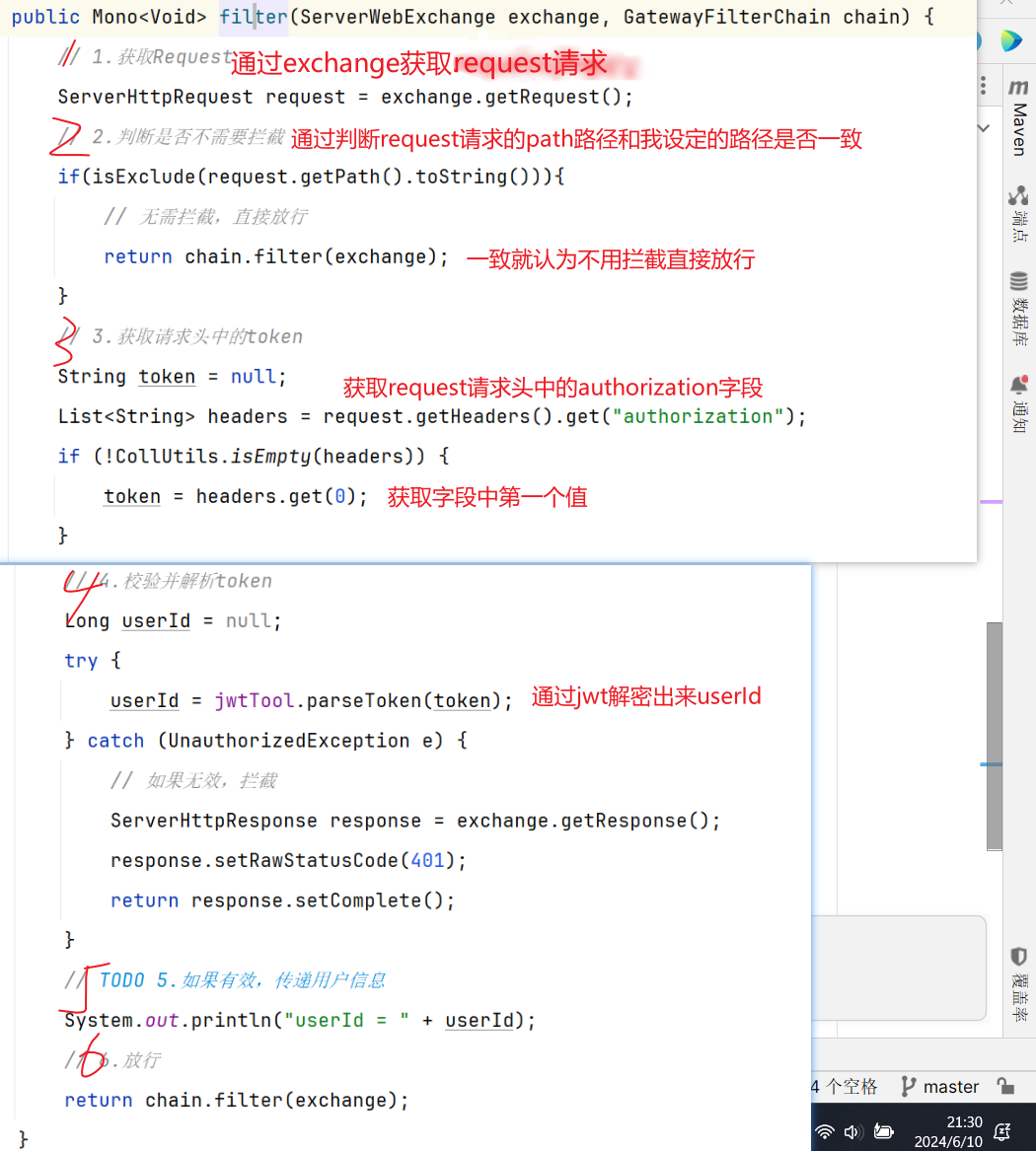Viewport: 1036px width, 1151px height.
Task: Click the 'response.setRawStatusCode(401);' line
Action: (288, 860)
